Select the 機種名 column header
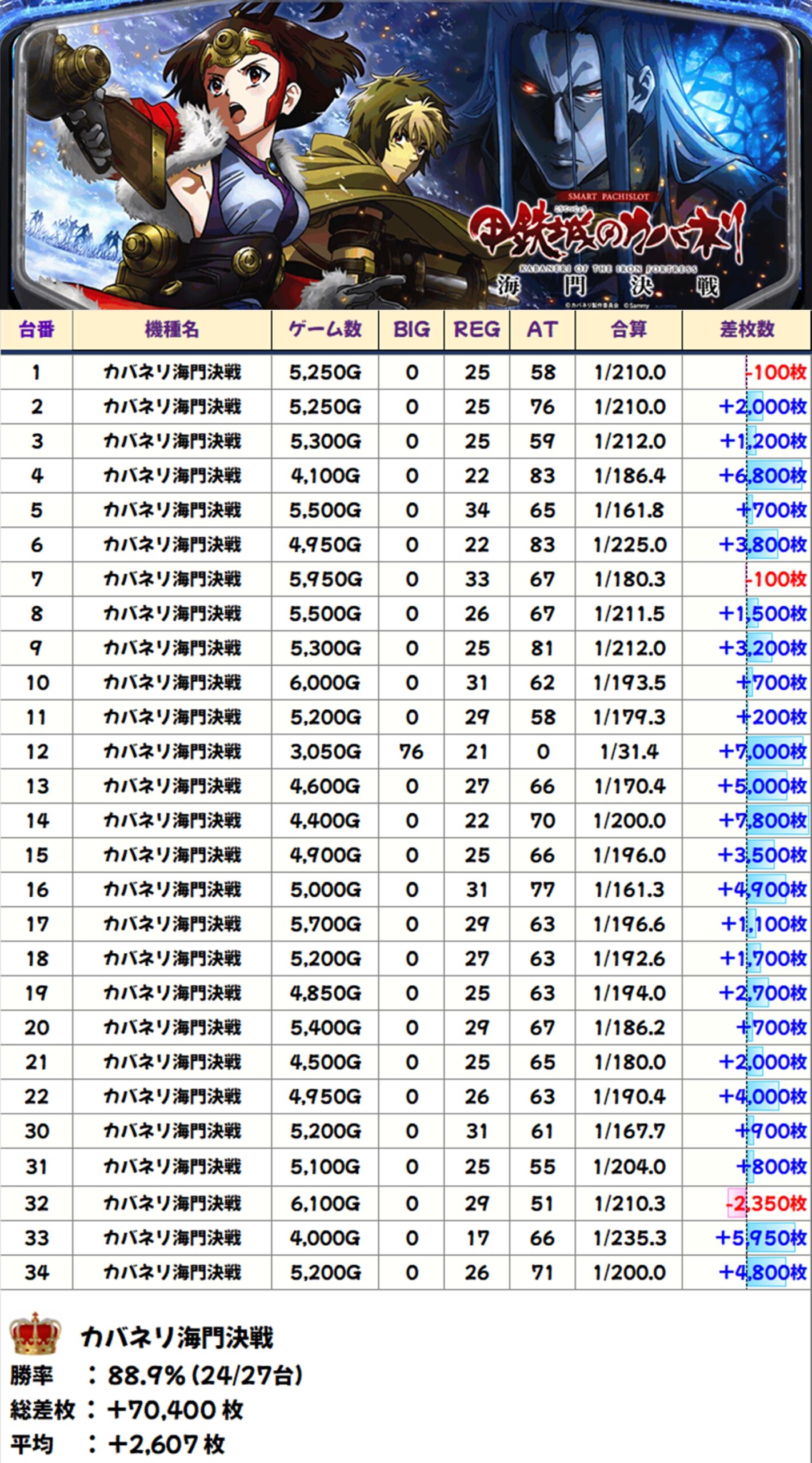The width and height of the screenshot is (812, 1463). (x=171, y=329)
